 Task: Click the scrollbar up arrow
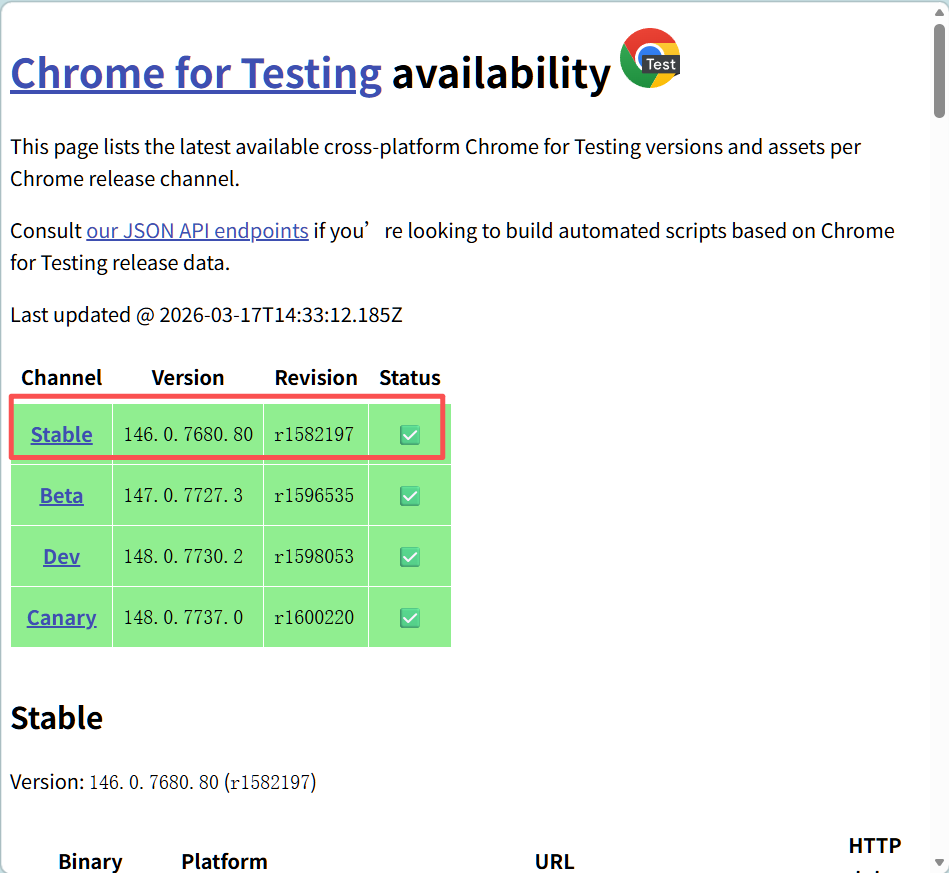(x=939, y=12)
